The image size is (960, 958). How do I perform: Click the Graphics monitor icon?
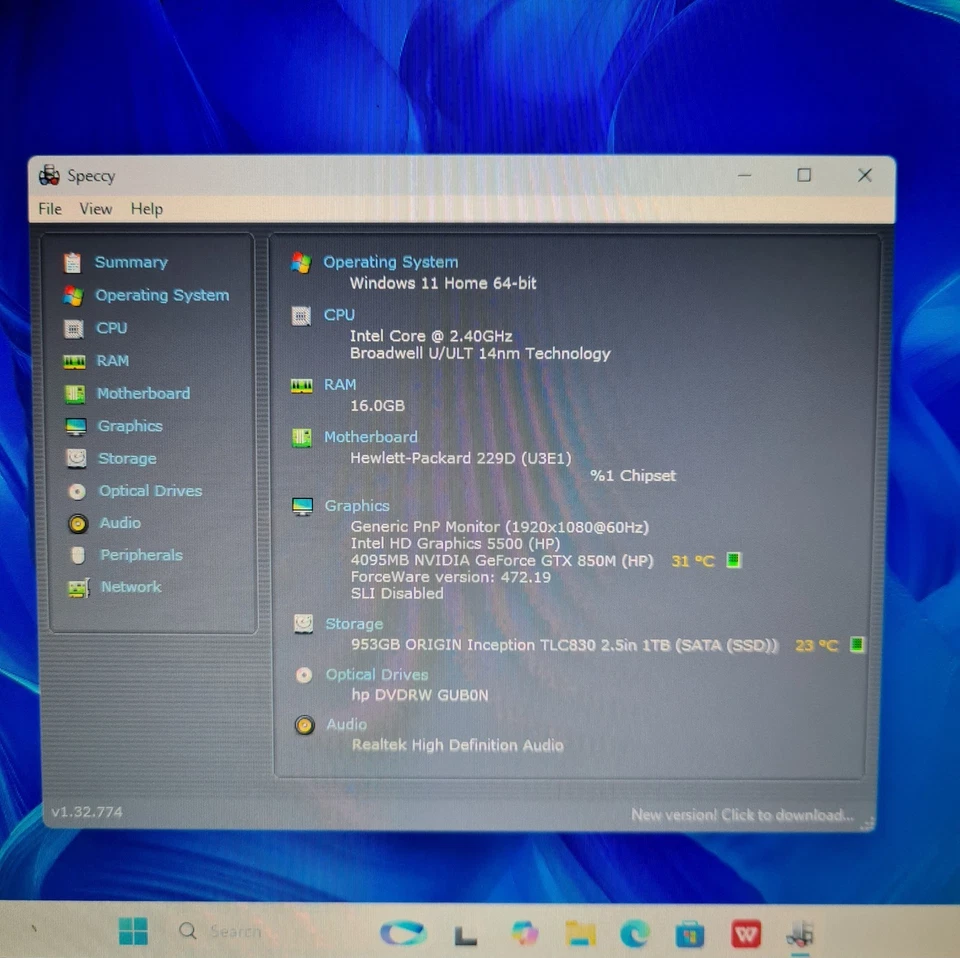(73, 426)
